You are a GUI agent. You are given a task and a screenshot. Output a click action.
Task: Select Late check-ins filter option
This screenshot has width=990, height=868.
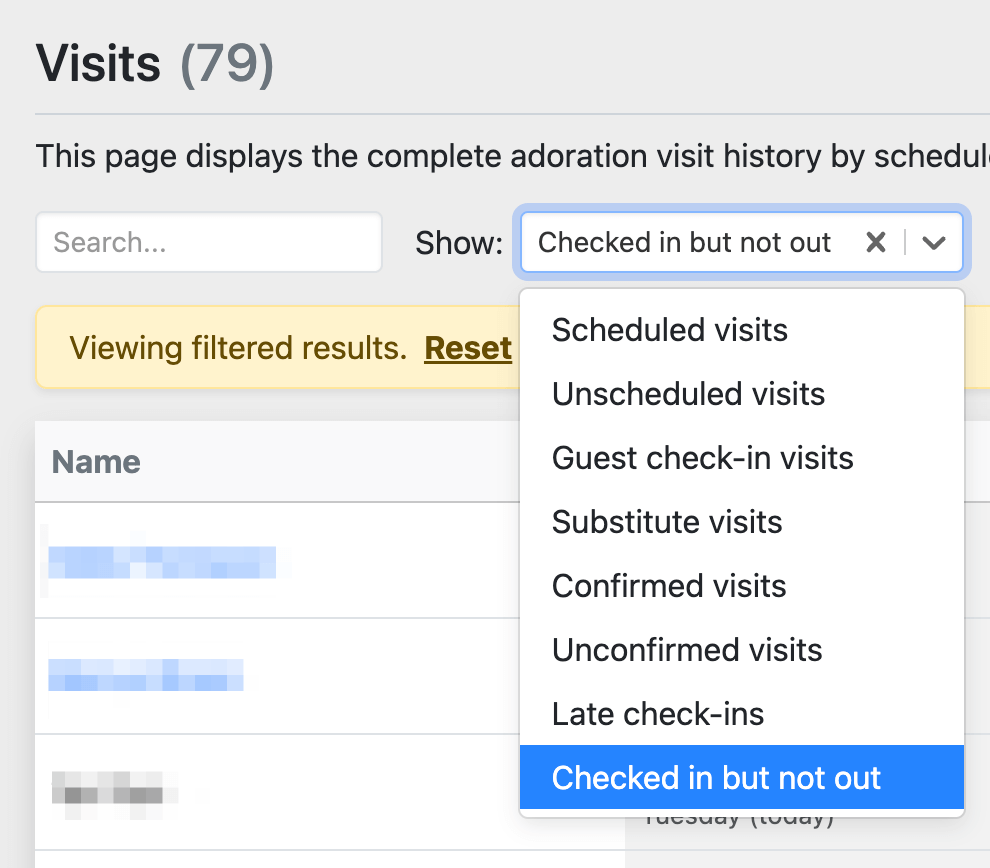click(x=658, y=714)
